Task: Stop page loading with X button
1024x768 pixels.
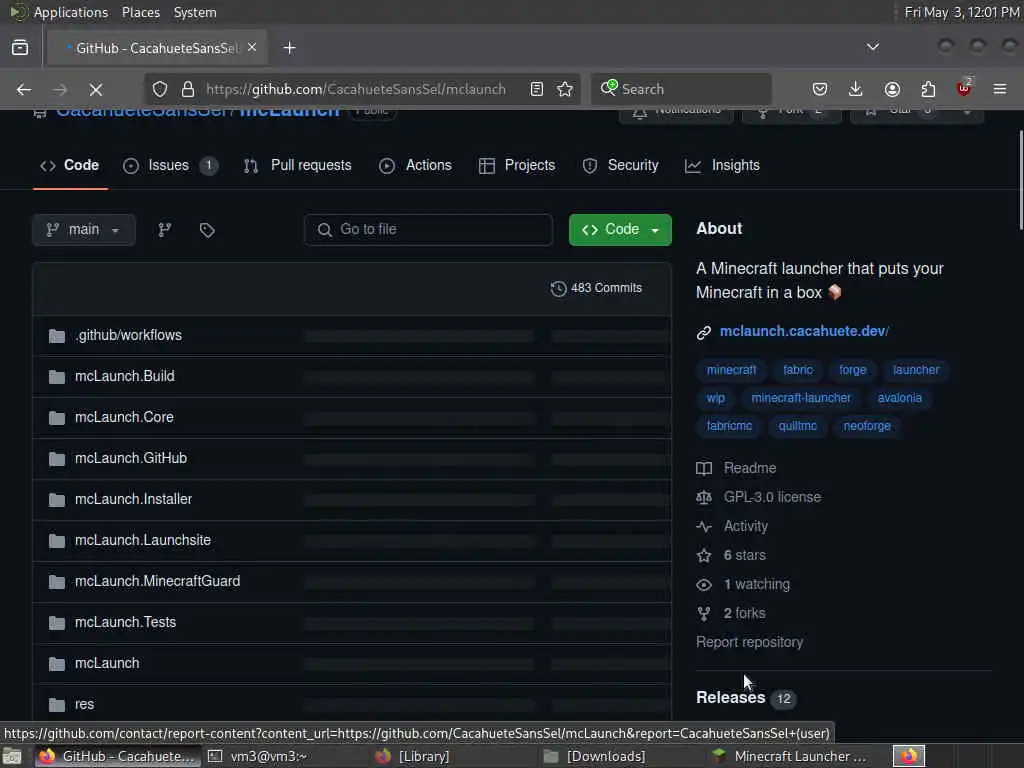Action: [95, 89]
